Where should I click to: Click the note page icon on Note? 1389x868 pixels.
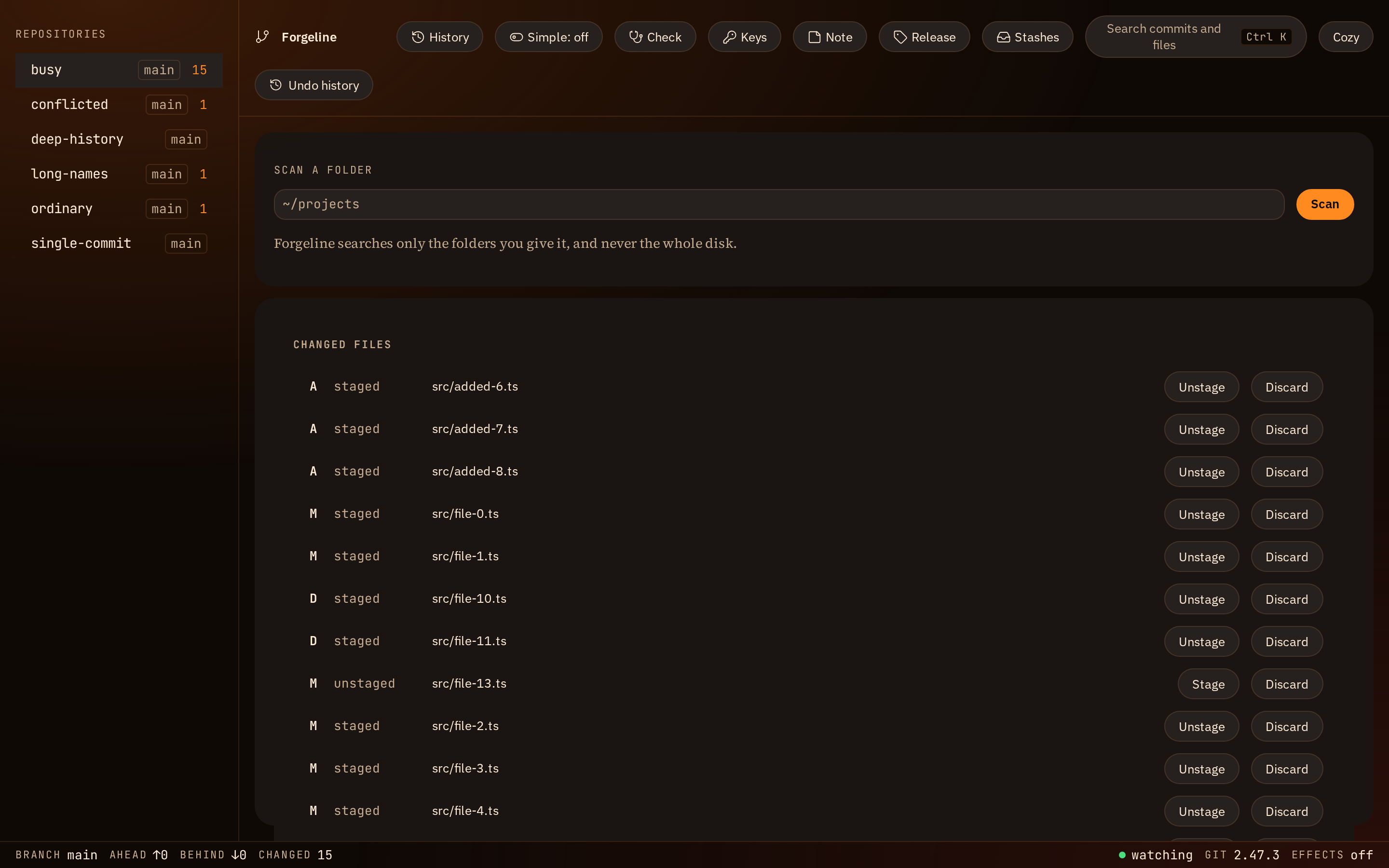pos(814,37)
